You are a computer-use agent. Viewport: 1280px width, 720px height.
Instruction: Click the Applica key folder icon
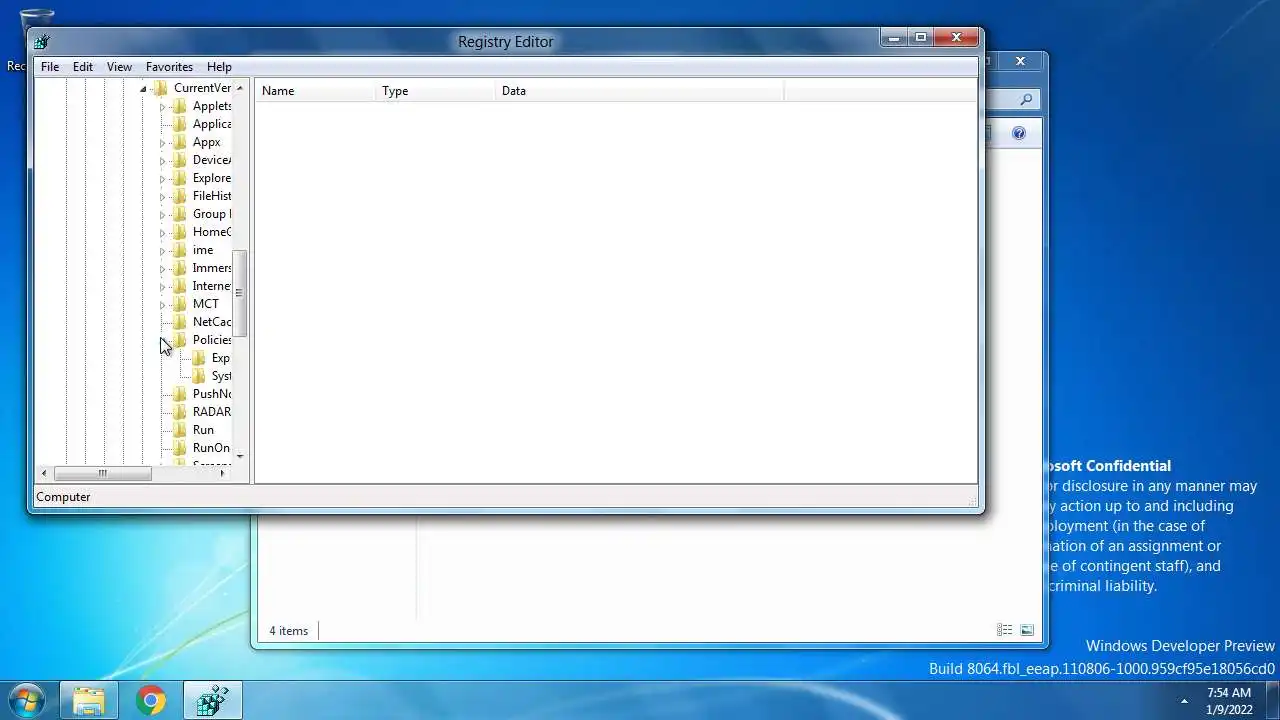coord(180,124)
